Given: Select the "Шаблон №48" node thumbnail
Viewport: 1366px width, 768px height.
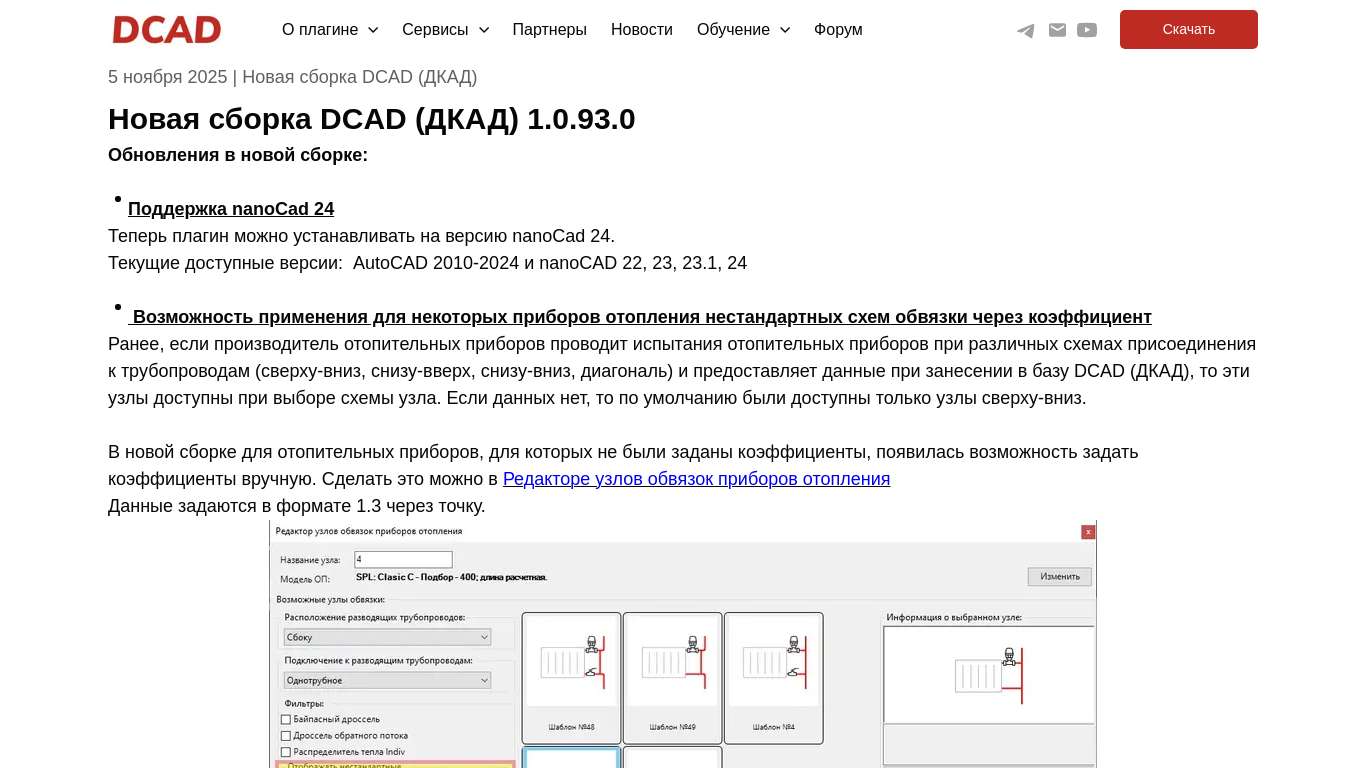Looking at the screenshot, I should (x=572, y=678).
